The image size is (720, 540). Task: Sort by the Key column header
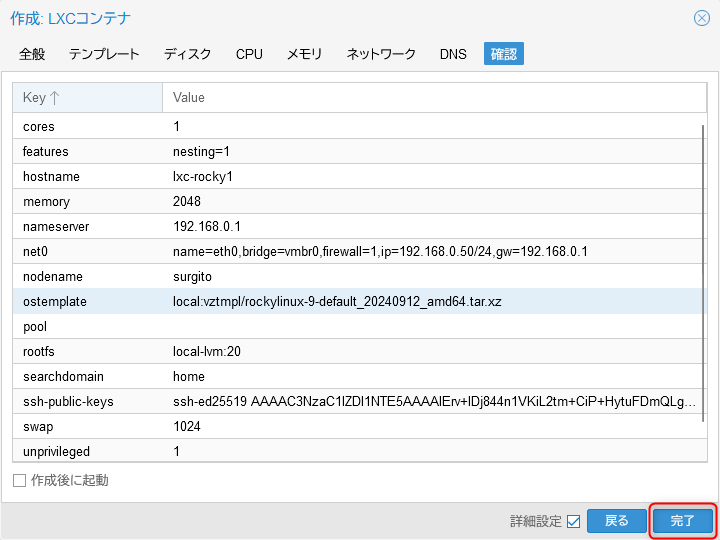87,98
